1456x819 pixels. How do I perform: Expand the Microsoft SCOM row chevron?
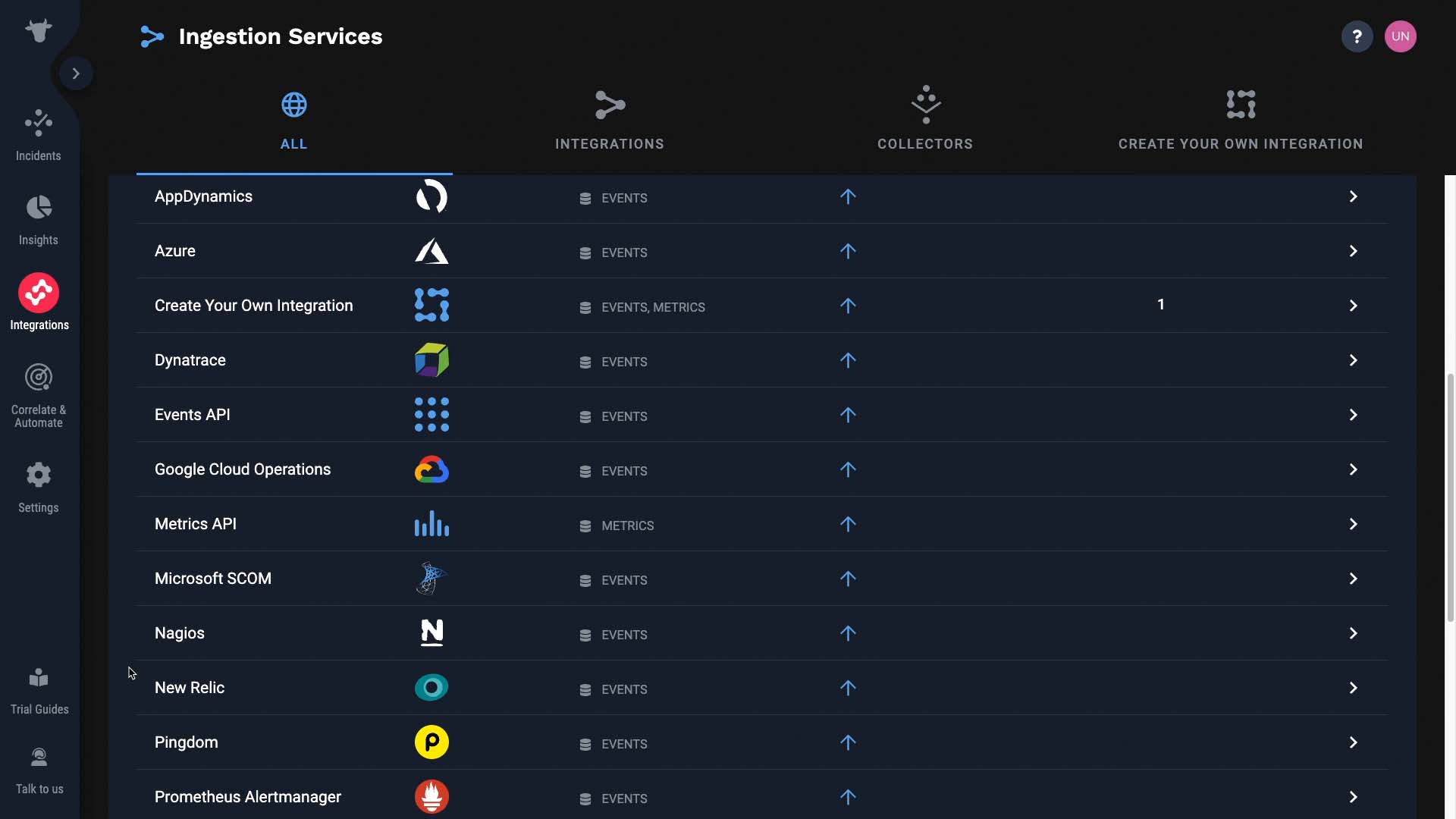pyautogui.click(x=1353, y=579)
